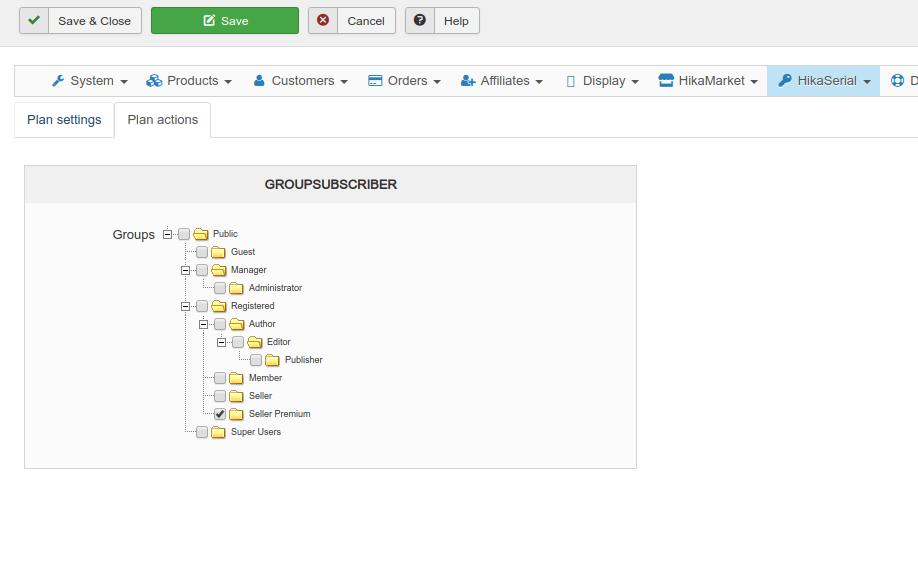Select the Super Users group label
The height and width of the screenshot is (588, 918).
pos(256,432)
